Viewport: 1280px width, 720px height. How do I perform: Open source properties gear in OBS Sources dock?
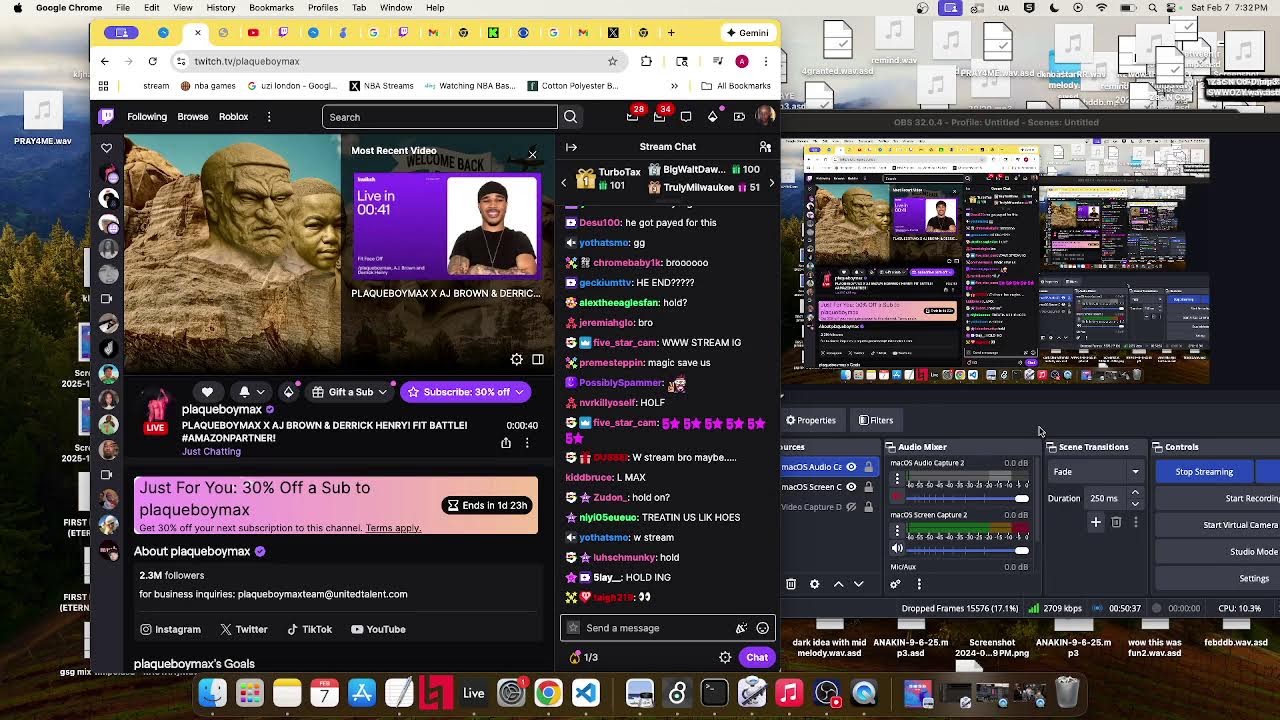click(814, 584)
